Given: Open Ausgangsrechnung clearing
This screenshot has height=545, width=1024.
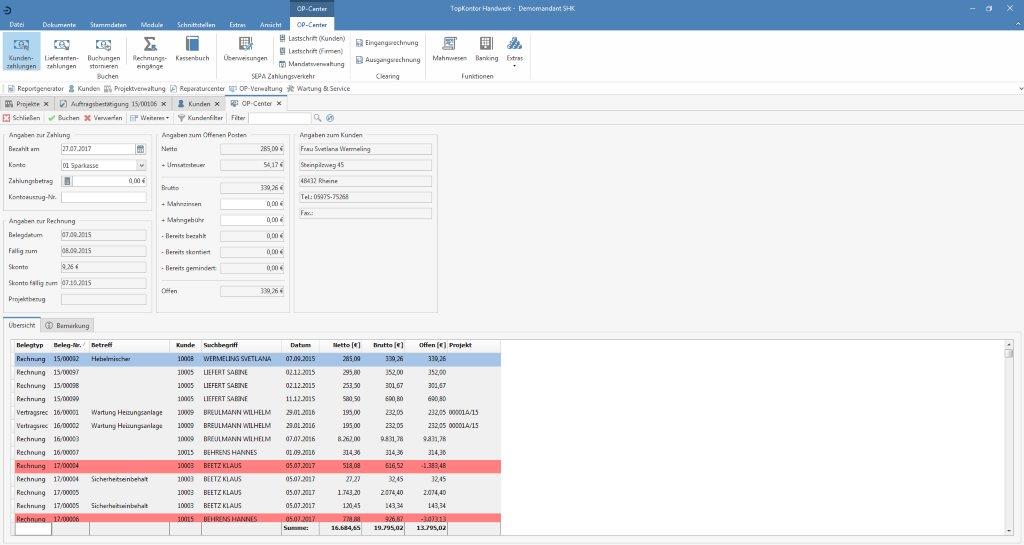Looking at the screenshot, I should 387,60.
